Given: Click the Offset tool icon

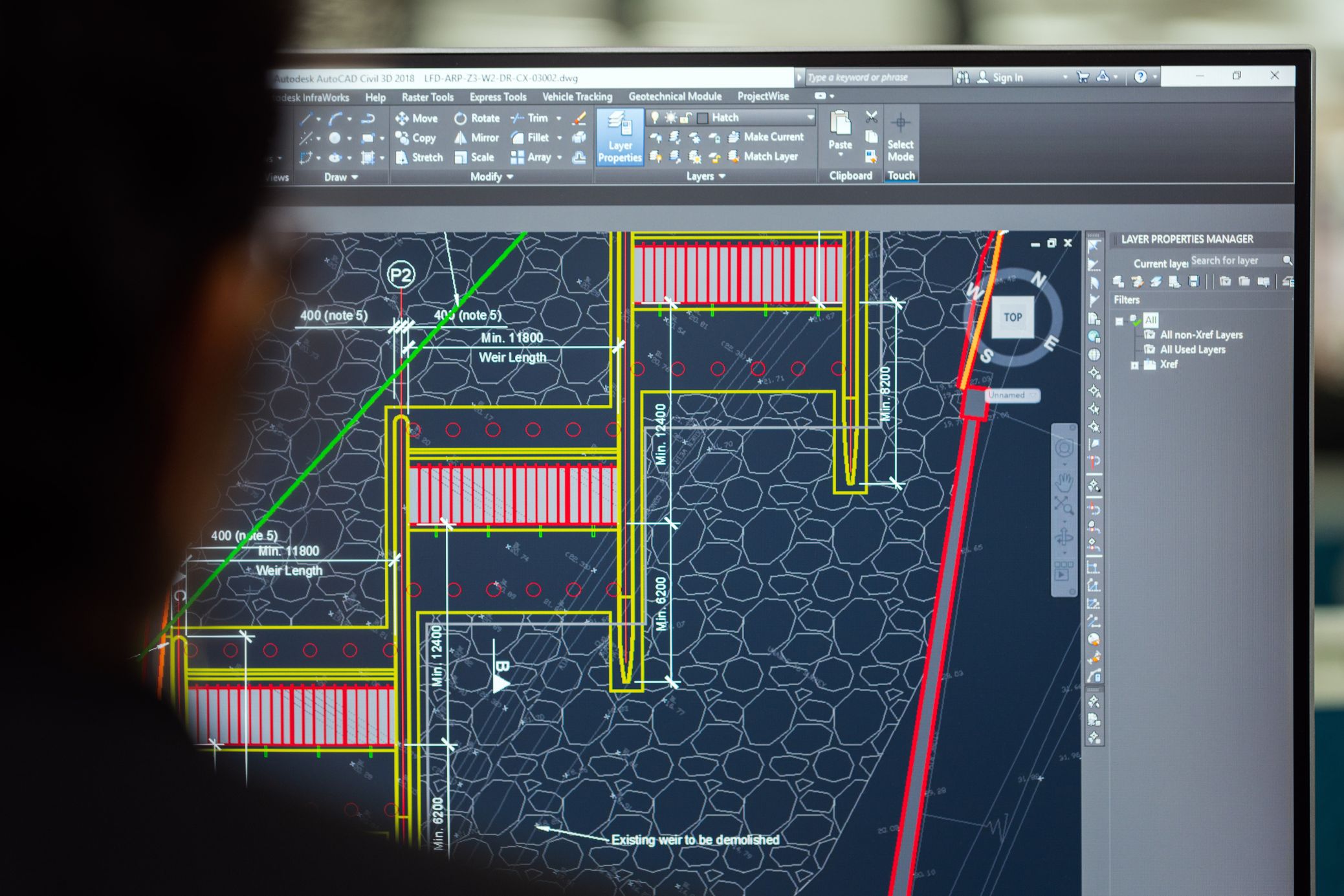Looking at the screenshot, I should click(x=579, y=157).
